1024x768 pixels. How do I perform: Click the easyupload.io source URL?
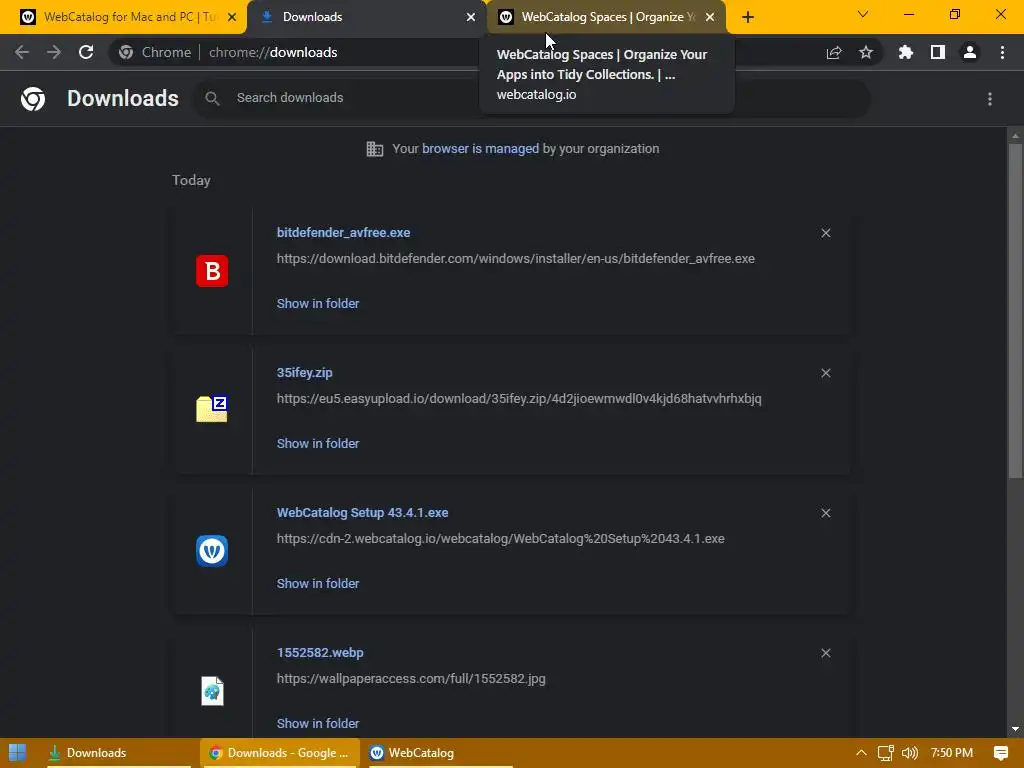coord(519,398)
